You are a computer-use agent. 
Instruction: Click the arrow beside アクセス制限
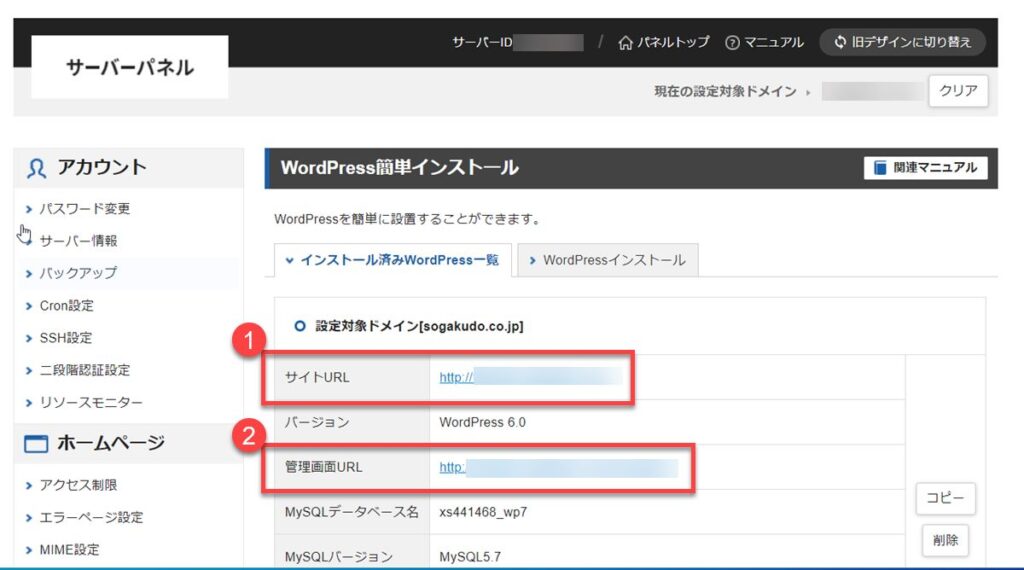[29, 486]
